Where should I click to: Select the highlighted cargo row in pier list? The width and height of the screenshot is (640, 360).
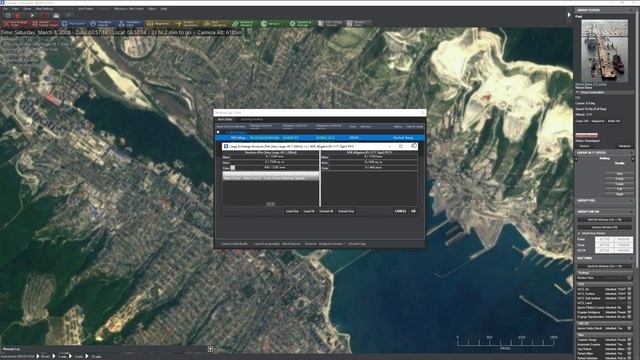[271, 178]
